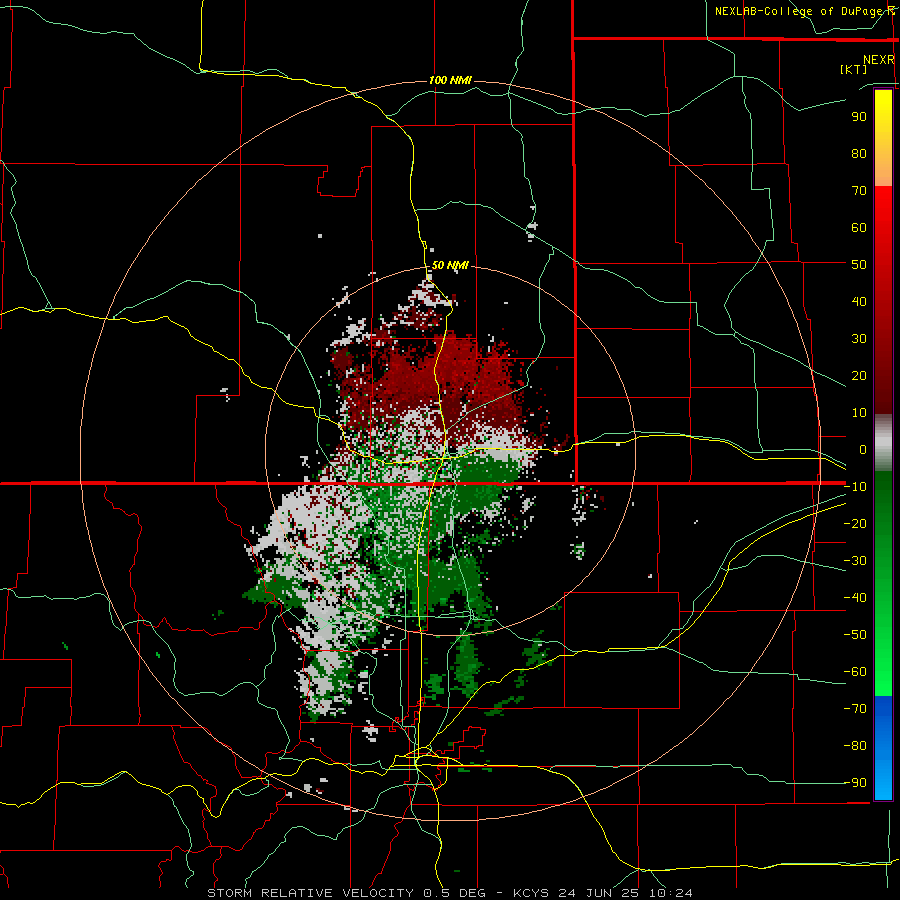Viewport: 900px width, 900px height.
Task: Click the -20 knot scale label
Action: tap(855, 523)
